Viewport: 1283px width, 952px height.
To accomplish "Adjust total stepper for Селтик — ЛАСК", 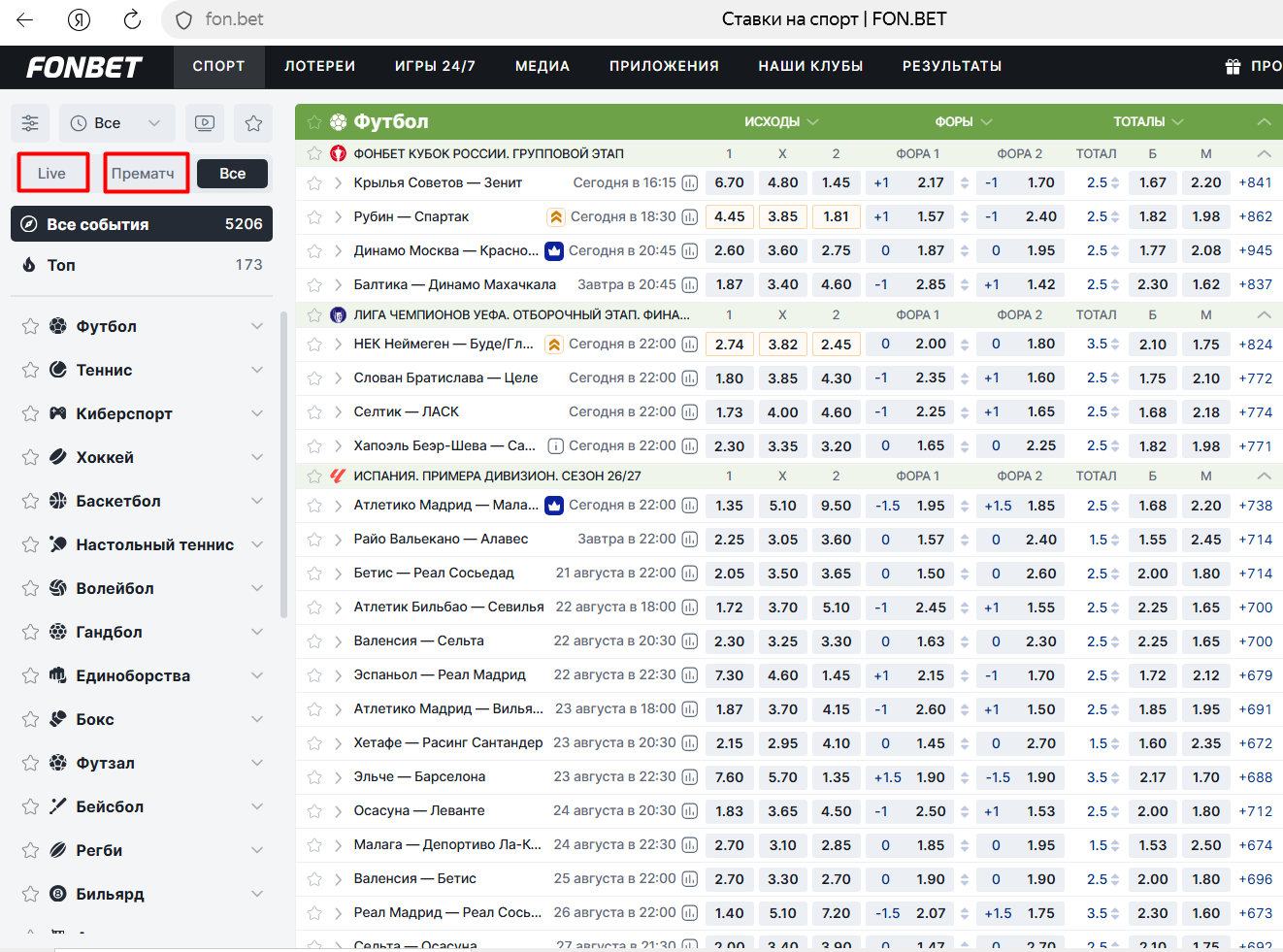I will (x=1115, y=411).
